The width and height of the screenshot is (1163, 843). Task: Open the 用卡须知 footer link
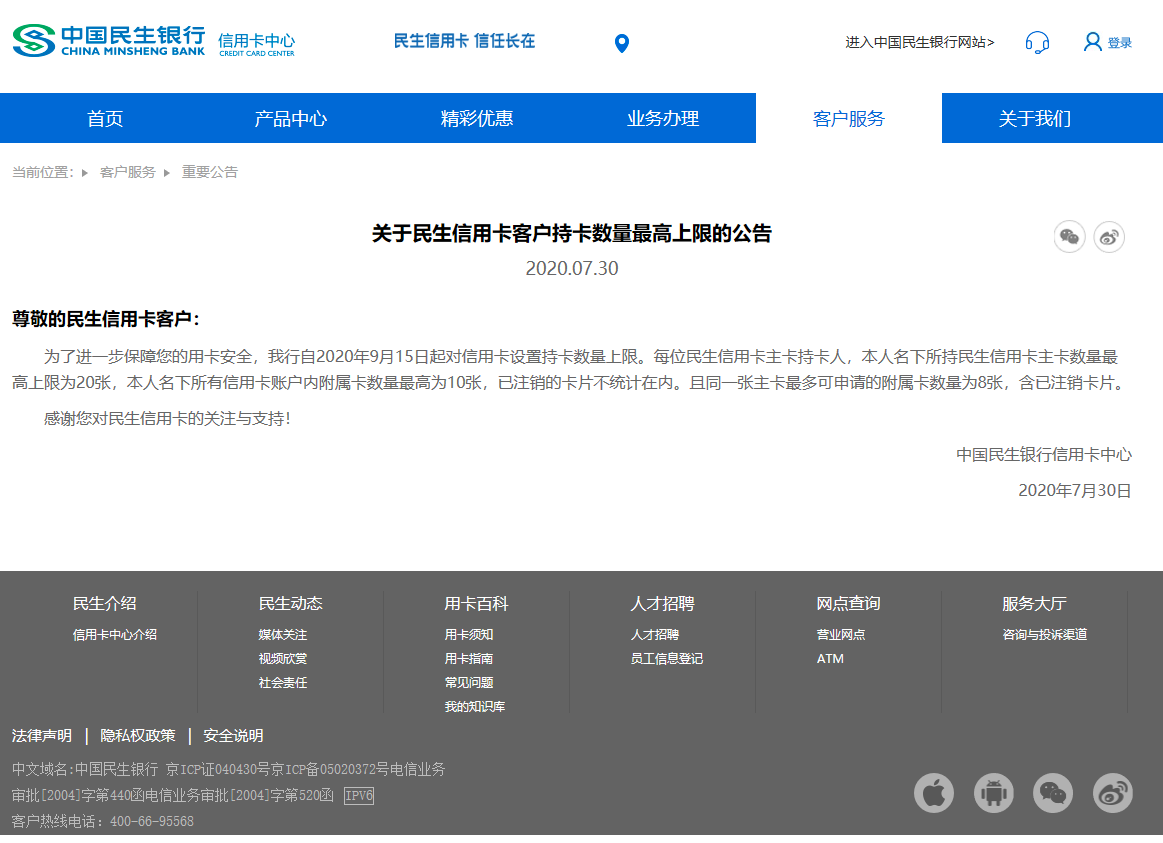[469, 635]
